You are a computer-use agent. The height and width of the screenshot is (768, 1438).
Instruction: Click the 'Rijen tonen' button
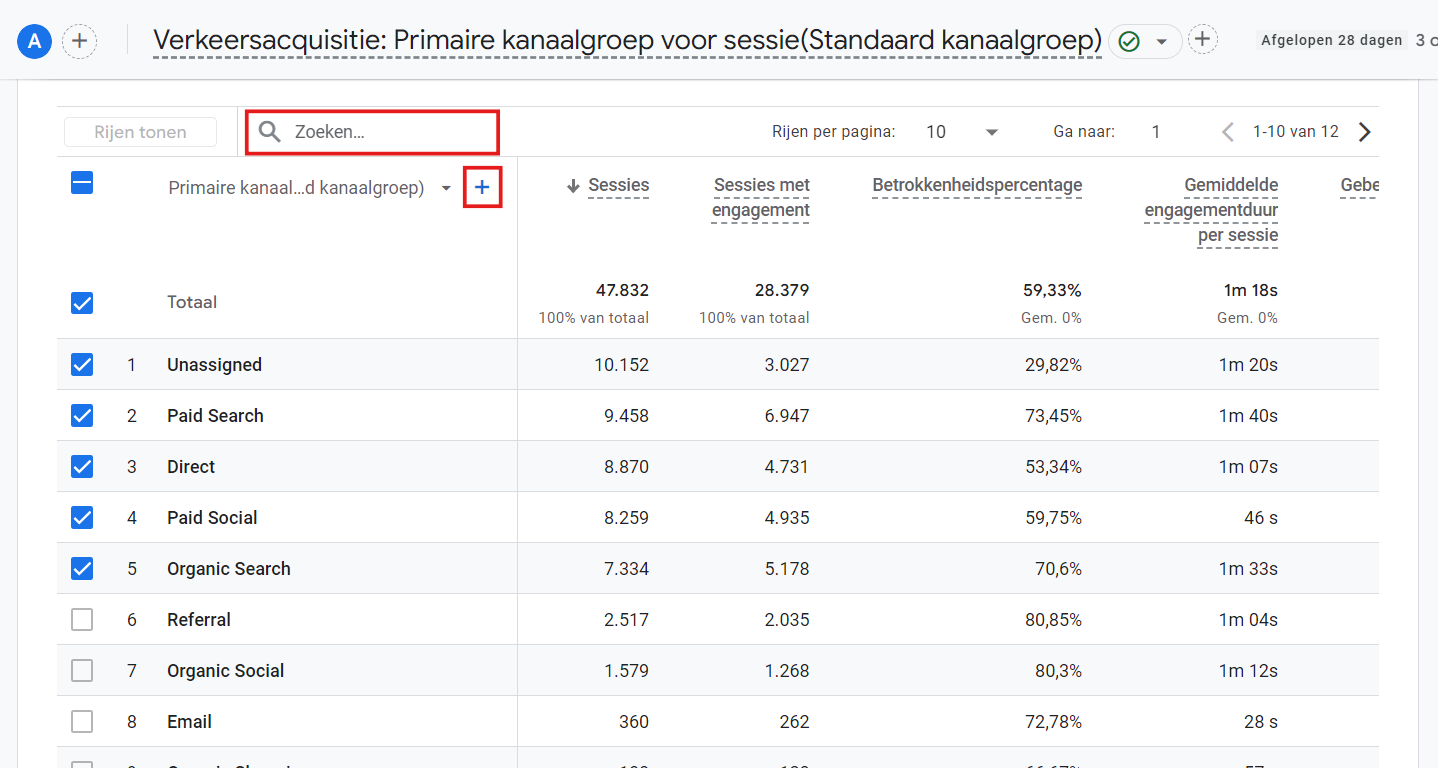140,132
